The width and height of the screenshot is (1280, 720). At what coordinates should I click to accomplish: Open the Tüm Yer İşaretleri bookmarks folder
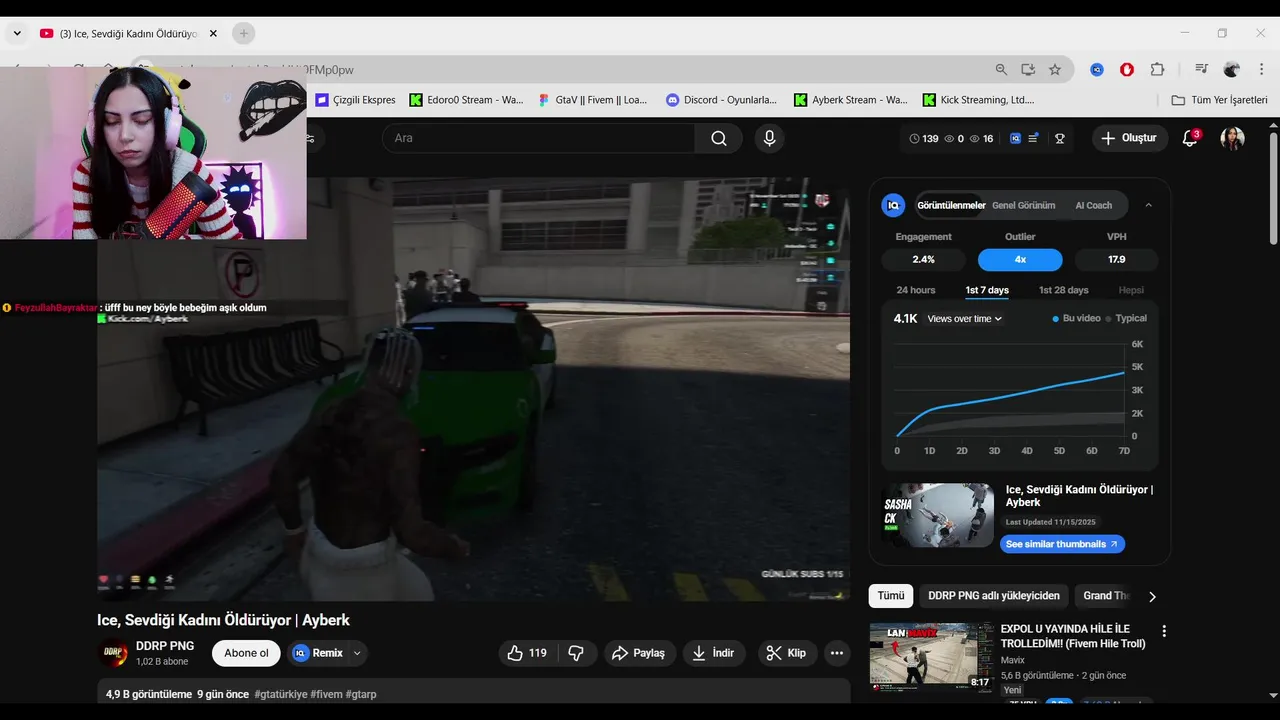tap(1219, 100)
